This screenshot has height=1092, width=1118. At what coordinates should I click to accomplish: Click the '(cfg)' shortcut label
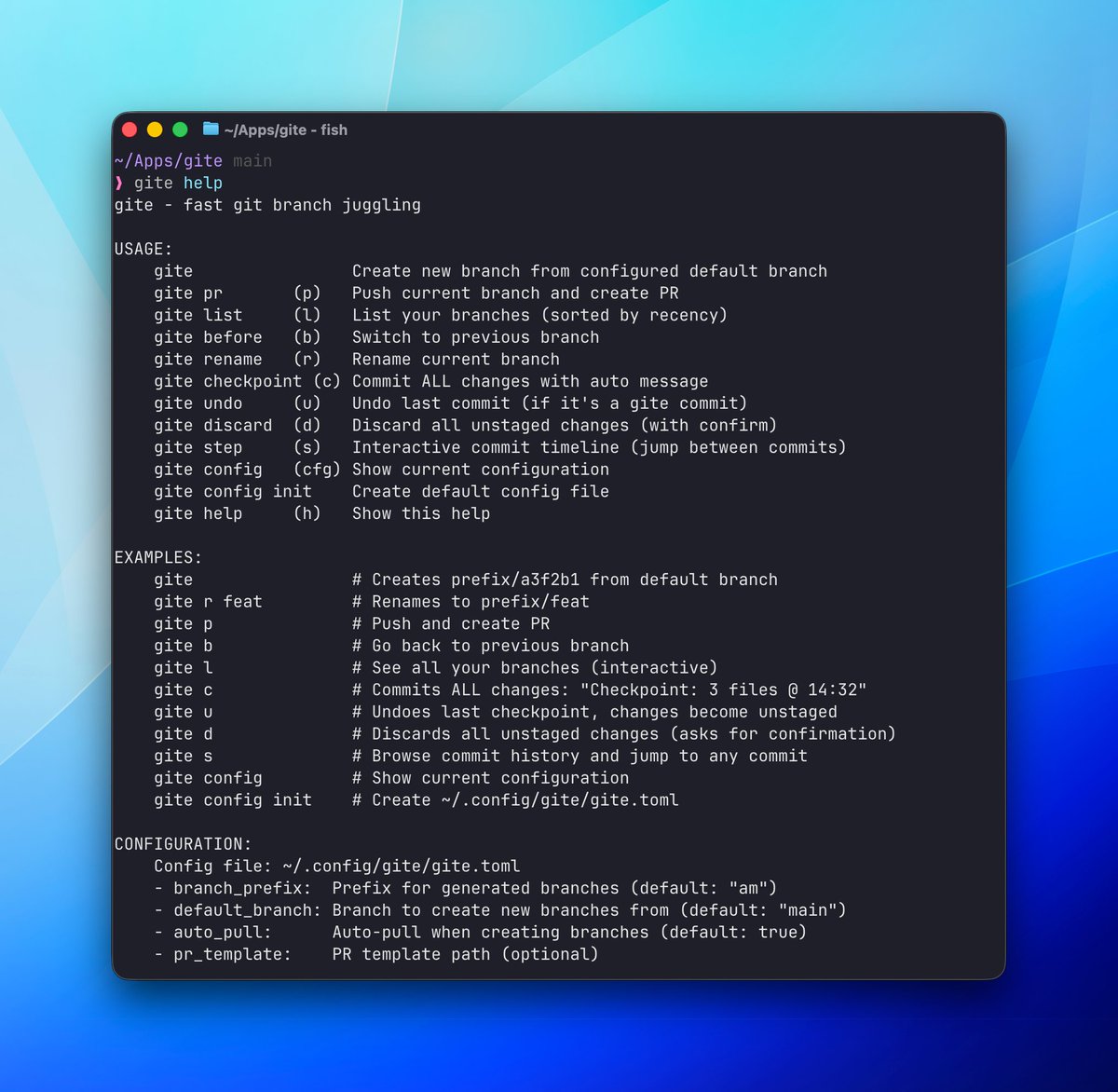point(317,470)
